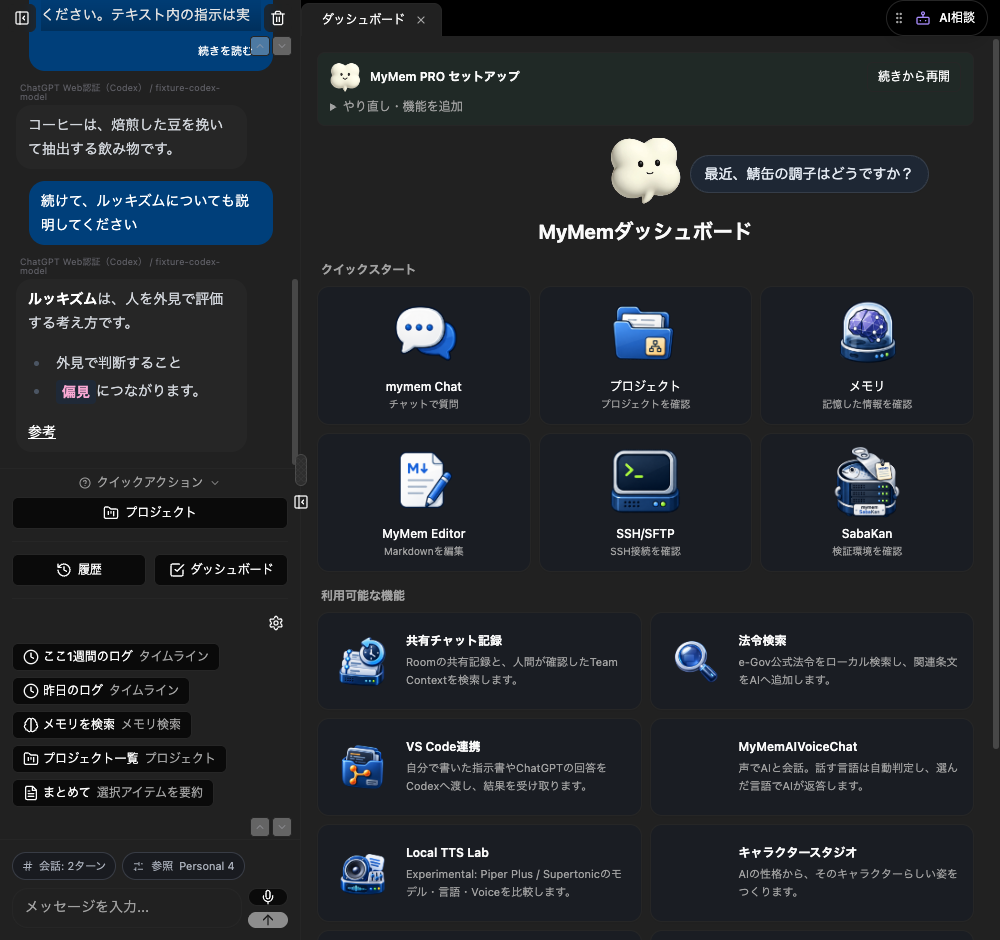
Task: Run 昨日のログ timeline action
Action: 101,691
